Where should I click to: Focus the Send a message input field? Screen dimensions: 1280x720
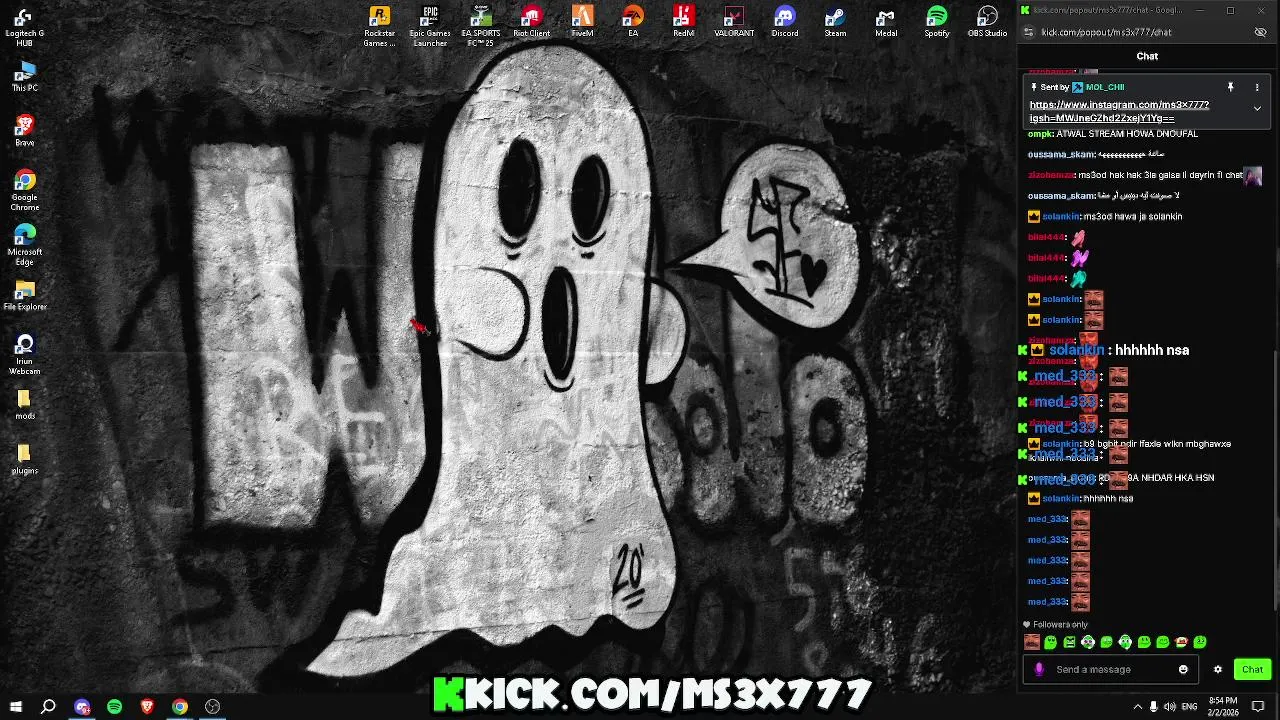1110,670
